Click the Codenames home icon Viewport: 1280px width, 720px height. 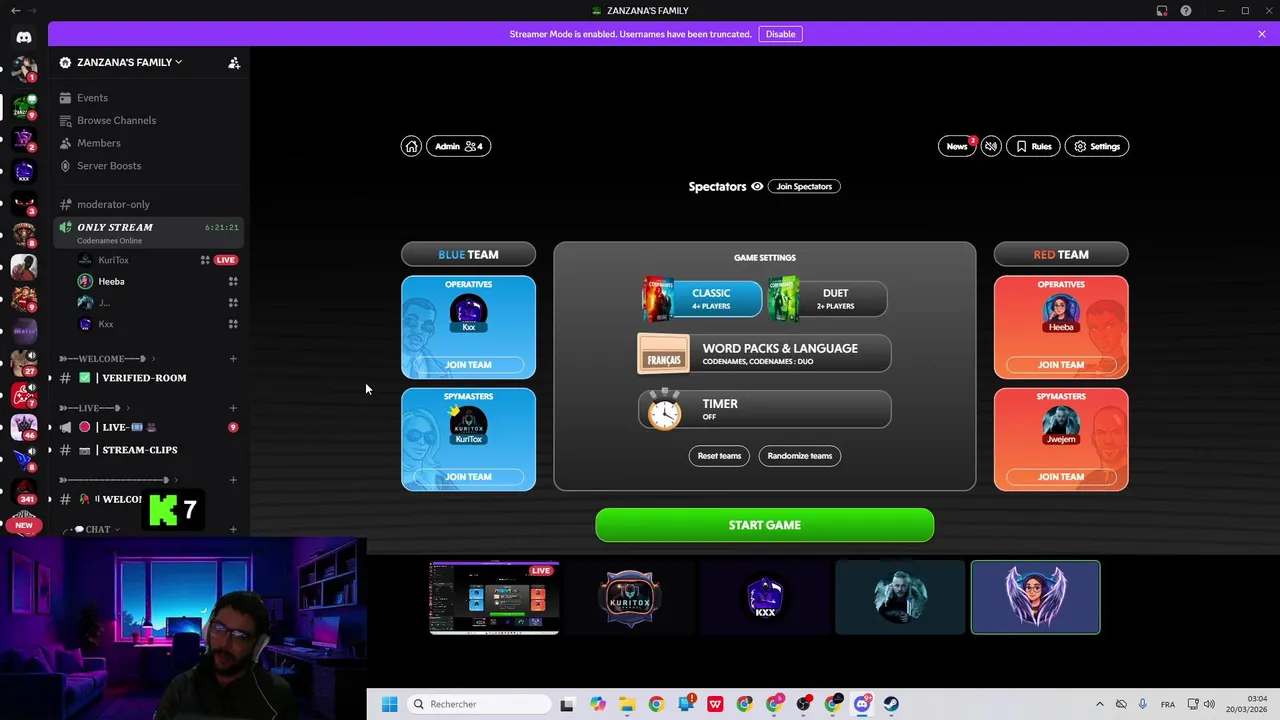click(x=411, y=146)
